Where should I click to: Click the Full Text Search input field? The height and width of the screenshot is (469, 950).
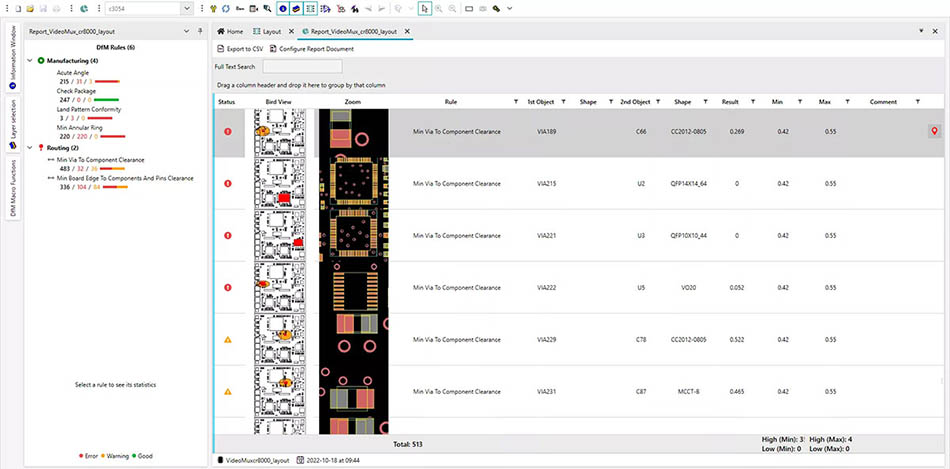[x=302, y=67]
